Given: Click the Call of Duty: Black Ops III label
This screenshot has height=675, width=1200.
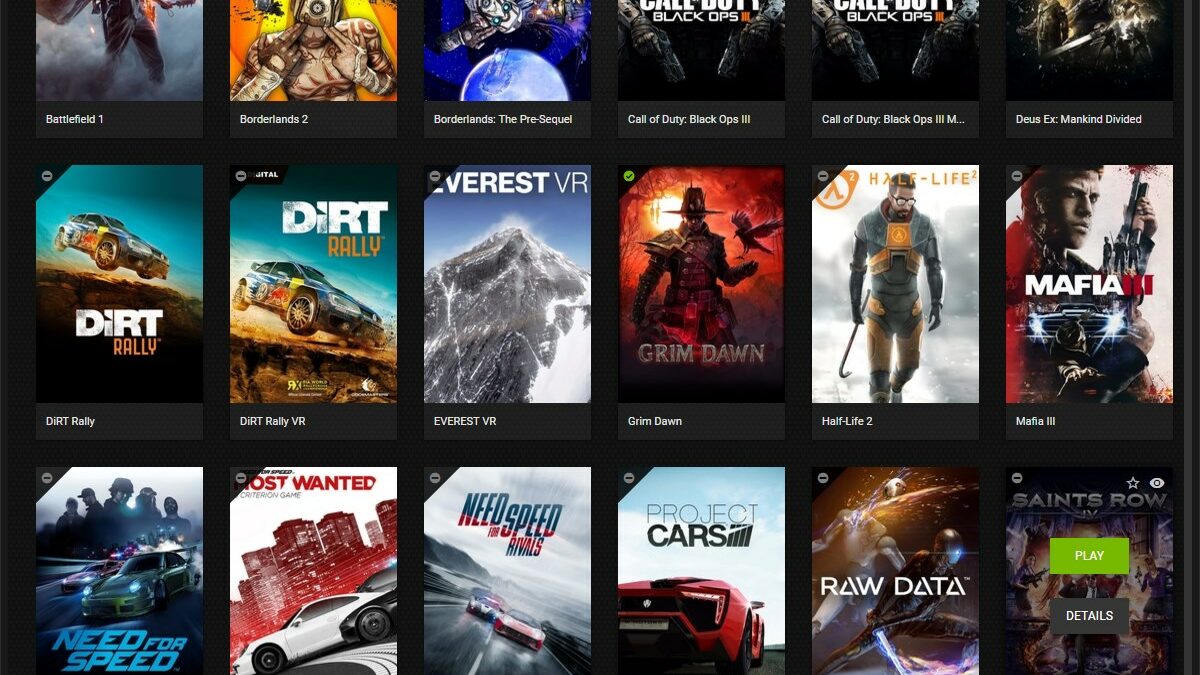Looking at the screenshot, I should pos(689,119).
